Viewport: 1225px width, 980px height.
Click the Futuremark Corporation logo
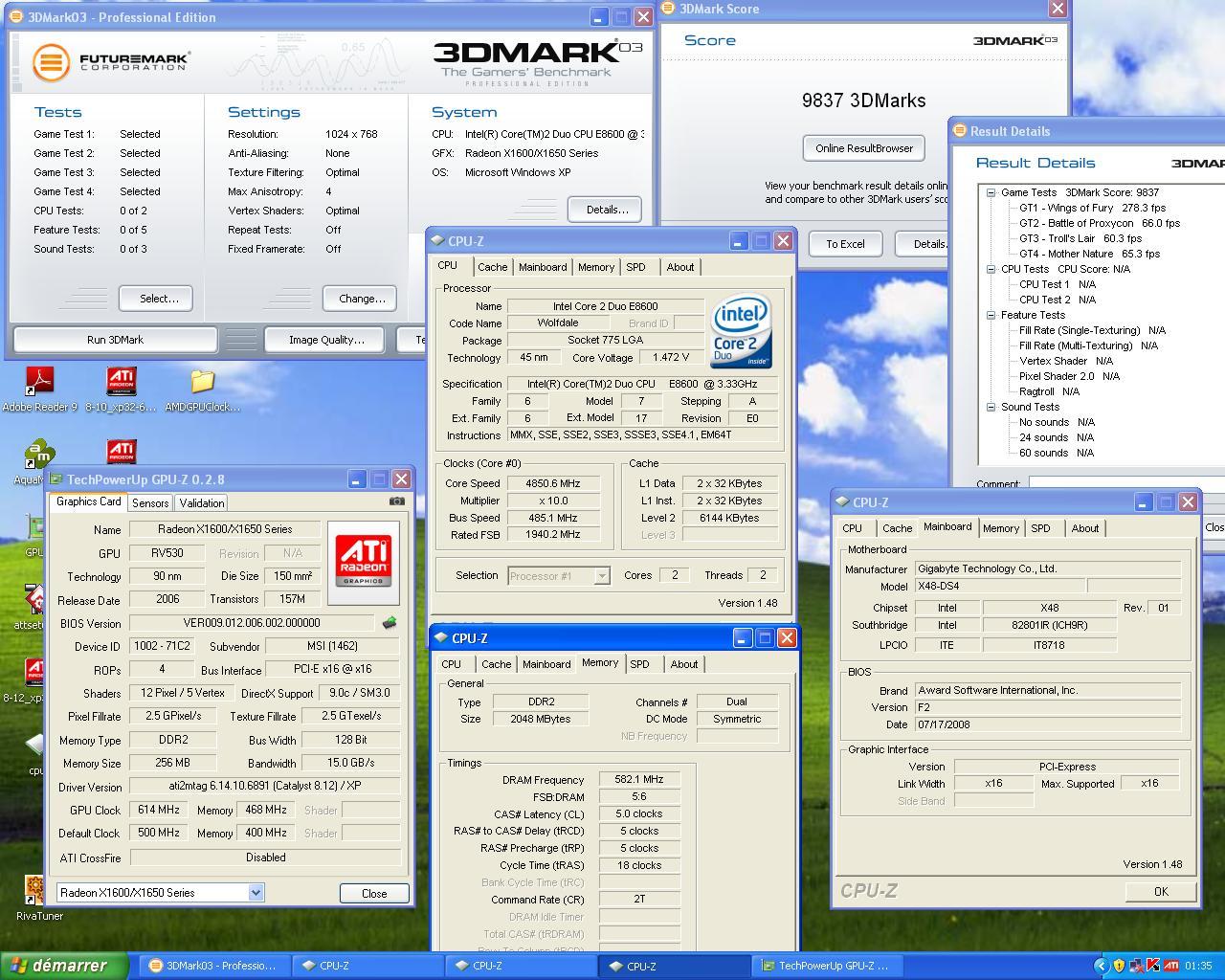click(x=111, y=62)
